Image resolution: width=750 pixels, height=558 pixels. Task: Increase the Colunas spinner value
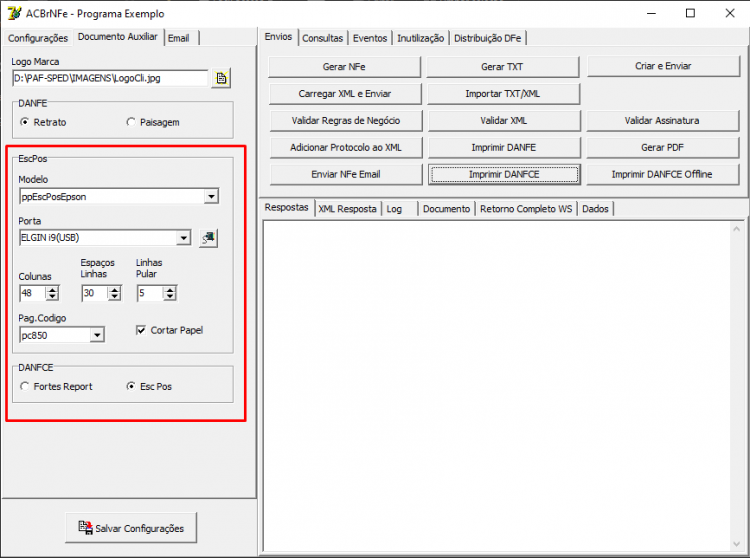pos(52,289)
